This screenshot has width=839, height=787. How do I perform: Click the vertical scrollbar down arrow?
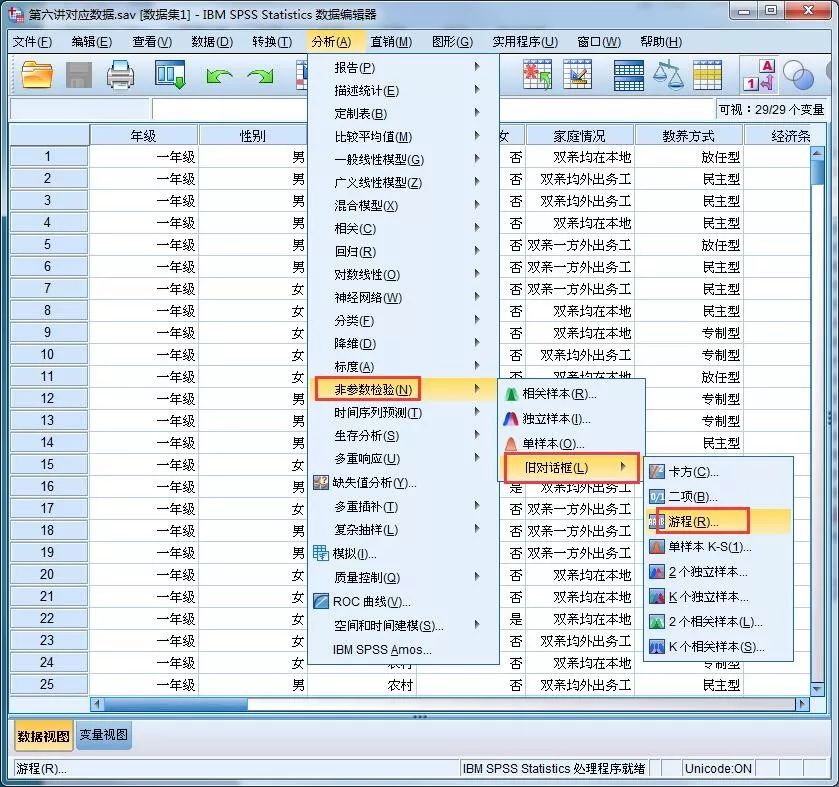click(x=817, y=689)
